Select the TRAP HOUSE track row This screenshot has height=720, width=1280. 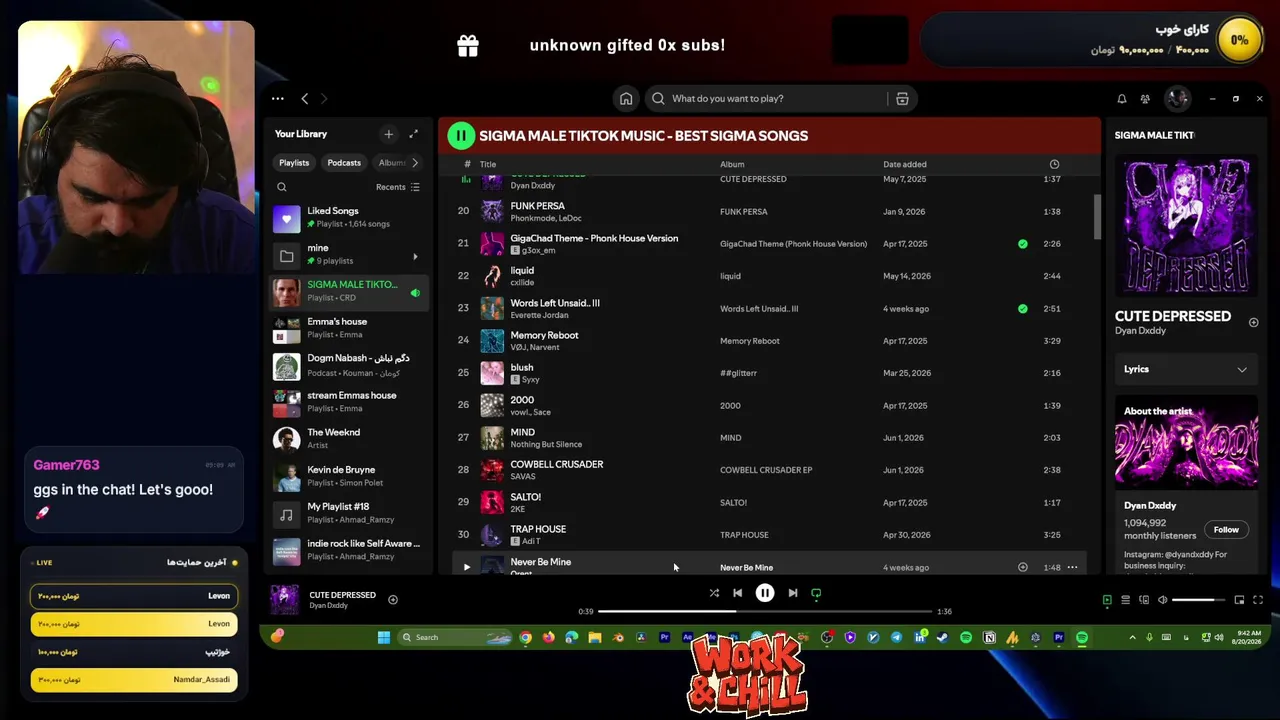770,535
